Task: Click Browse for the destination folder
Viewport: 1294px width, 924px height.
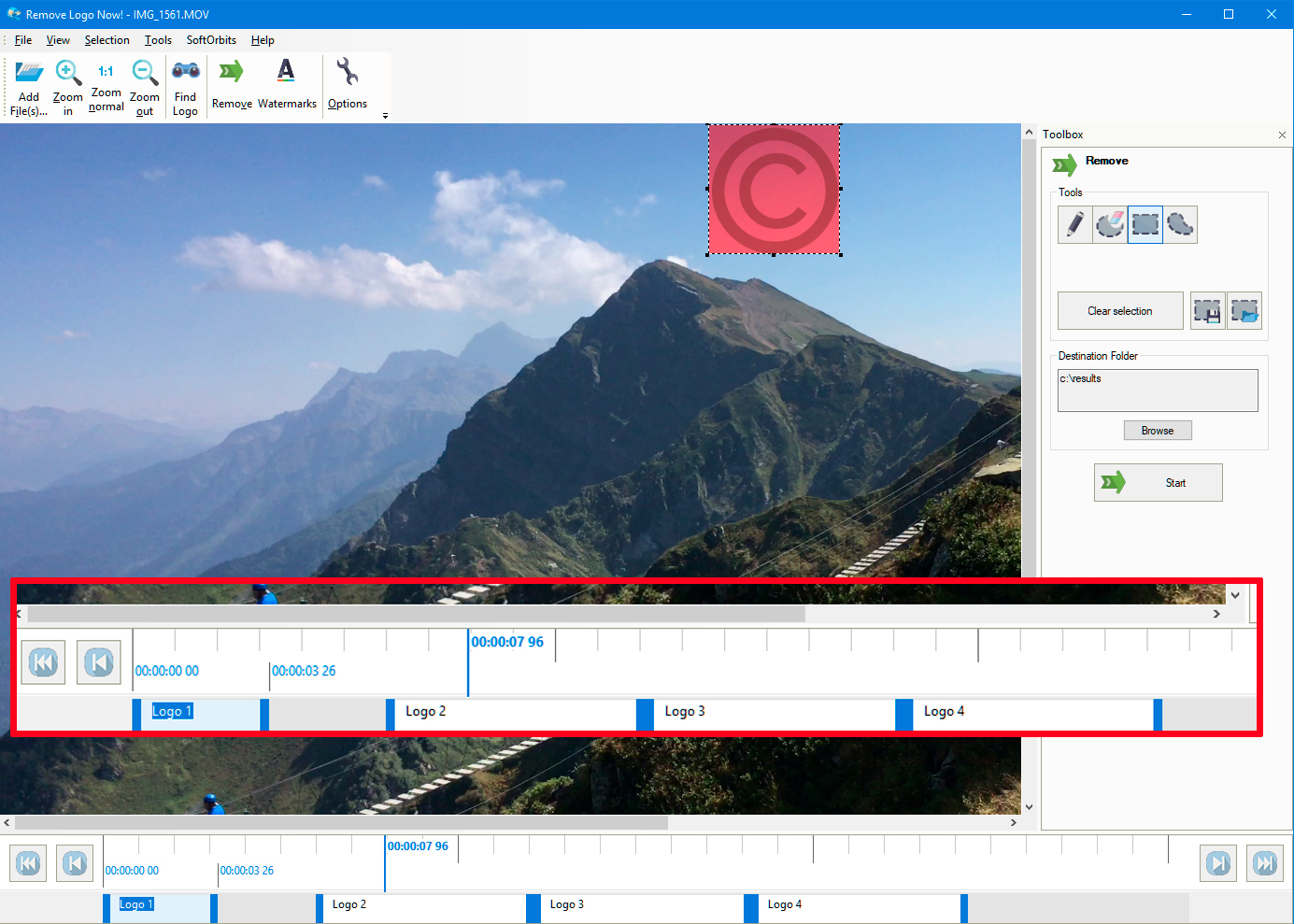Action: point(1158,431)
